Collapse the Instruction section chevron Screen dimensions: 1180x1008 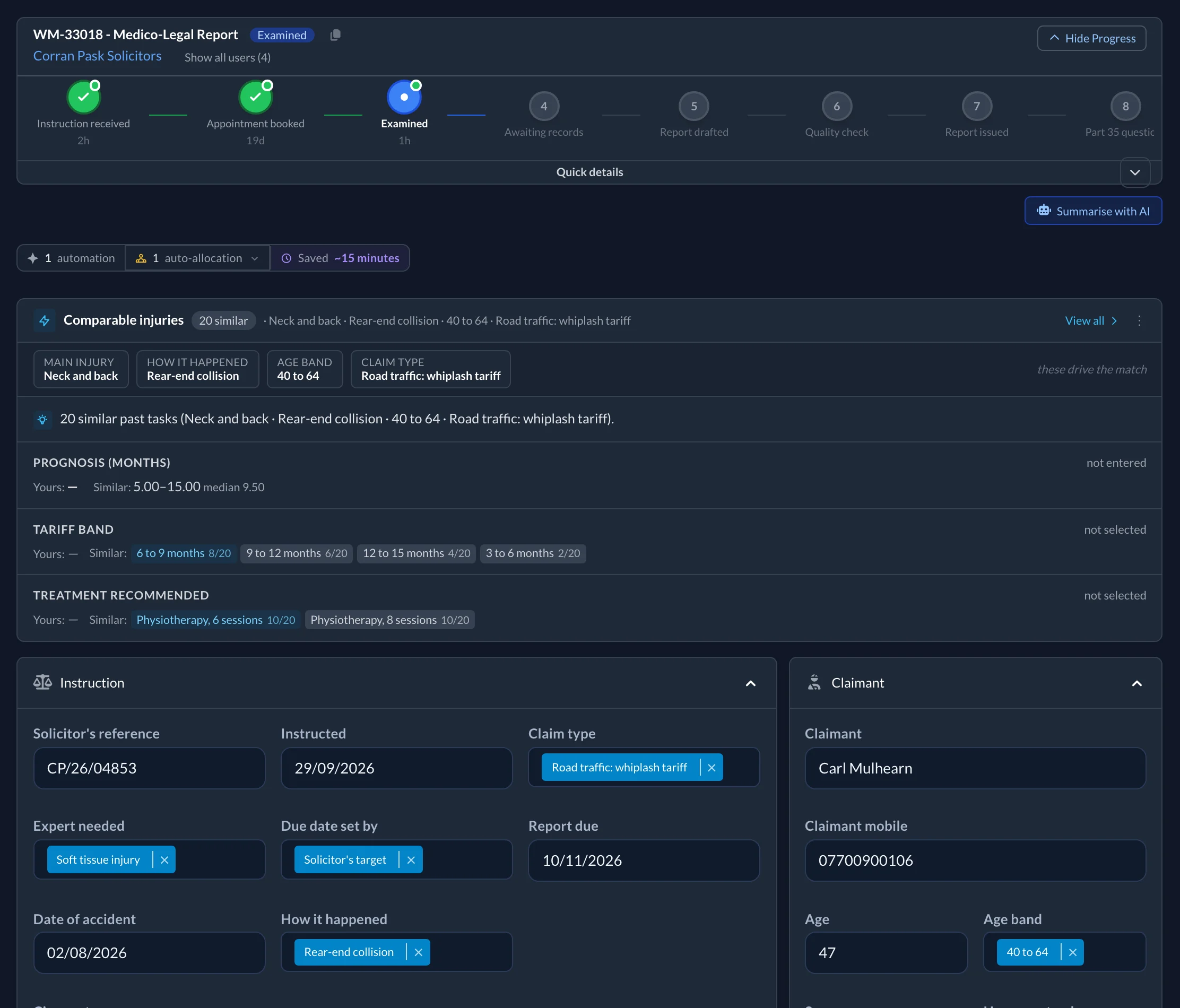pos(751,683)
